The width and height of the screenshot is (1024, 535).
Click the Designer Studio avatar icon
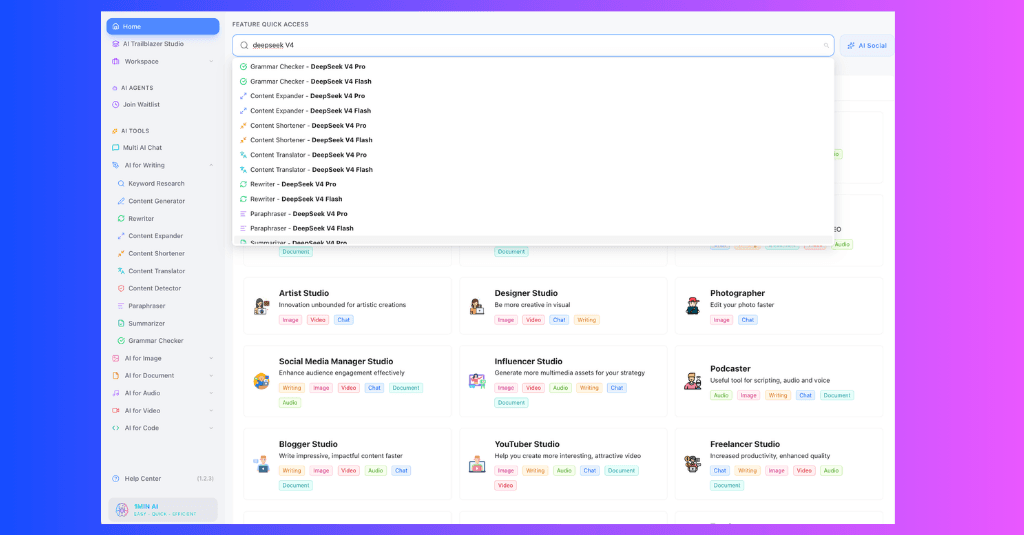(477, 306)
